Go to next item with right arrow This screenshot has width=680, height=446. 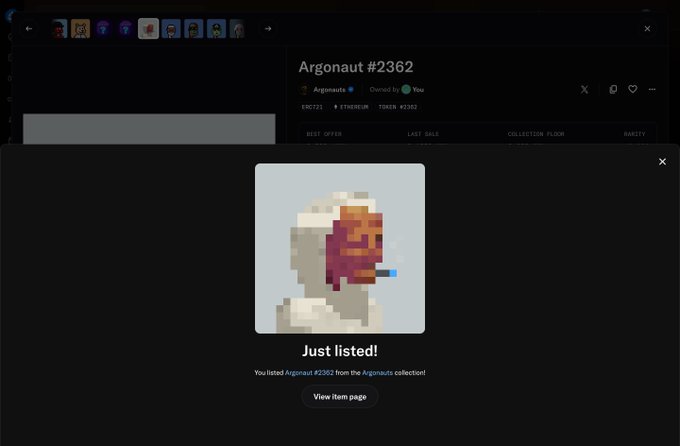(268, 29)
